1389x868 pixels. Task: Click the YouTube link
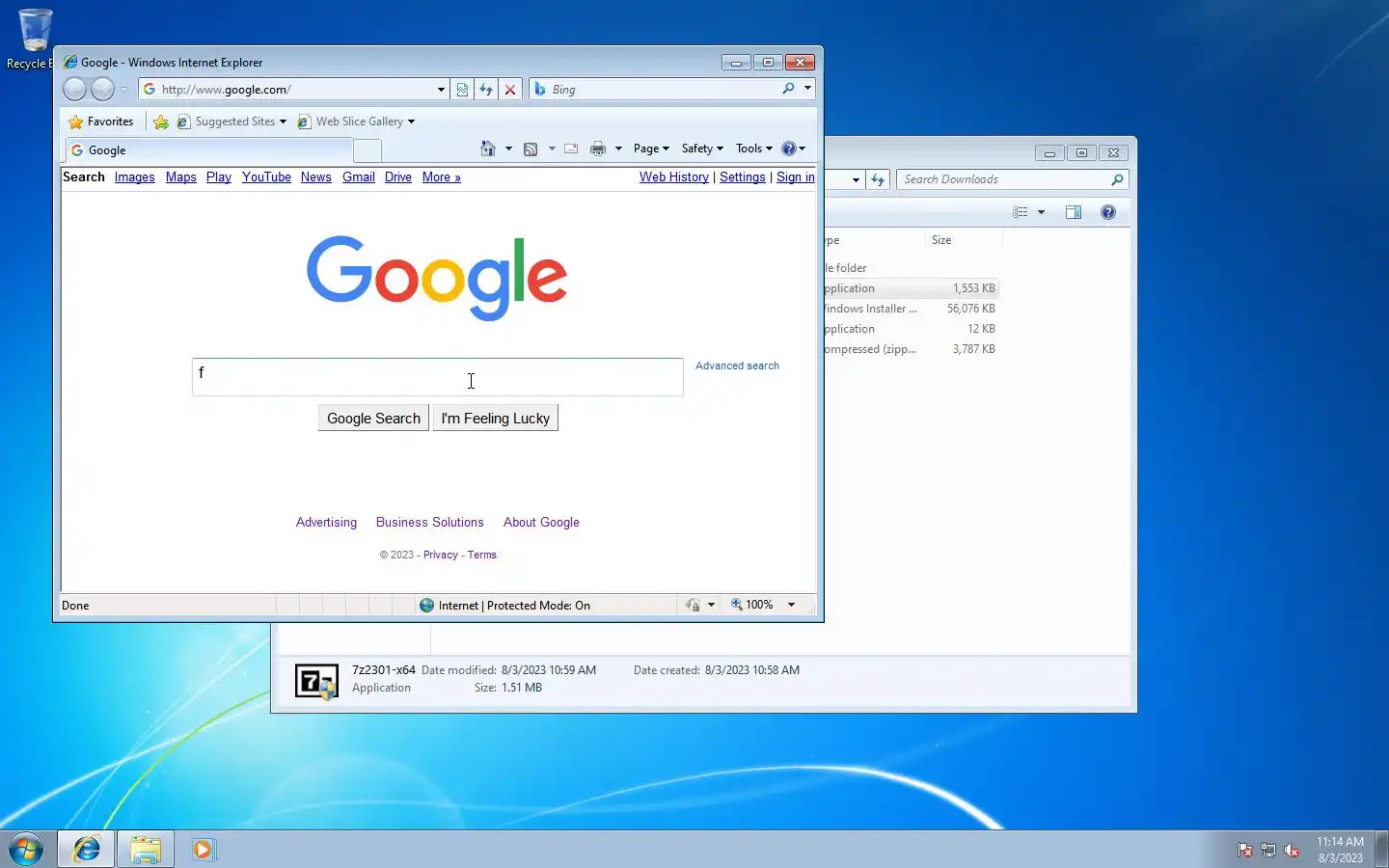point(266,177)
